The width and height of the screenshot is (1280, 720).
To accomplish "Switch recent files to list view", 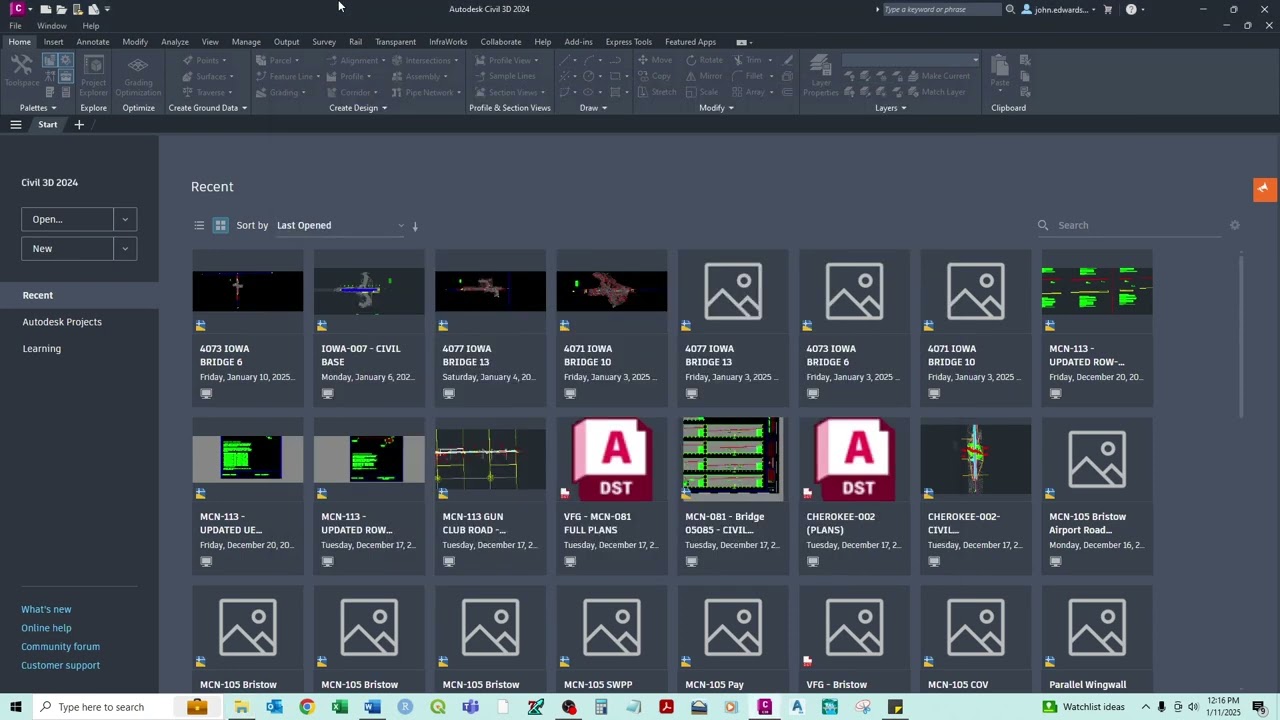I will click(199, 225).
